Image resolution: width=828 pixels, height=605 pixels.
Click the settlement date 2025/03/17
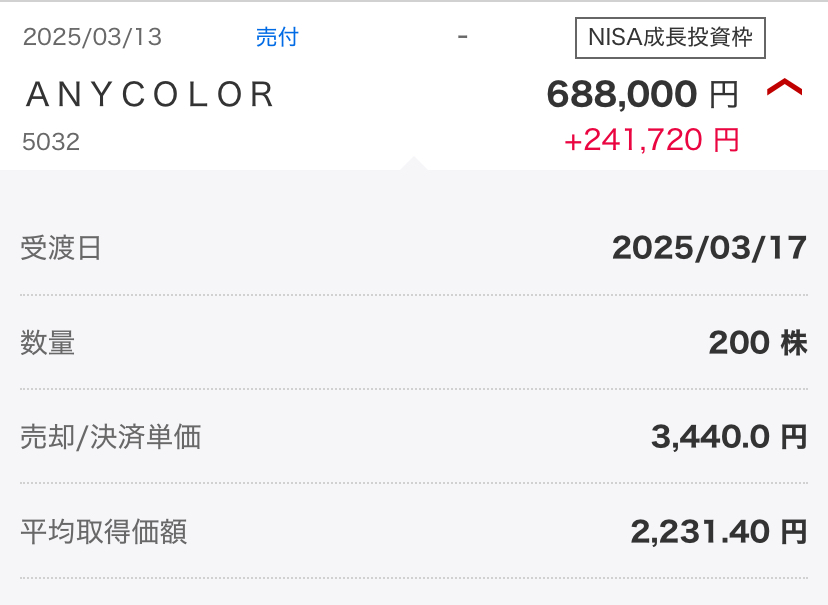[709, 248]
